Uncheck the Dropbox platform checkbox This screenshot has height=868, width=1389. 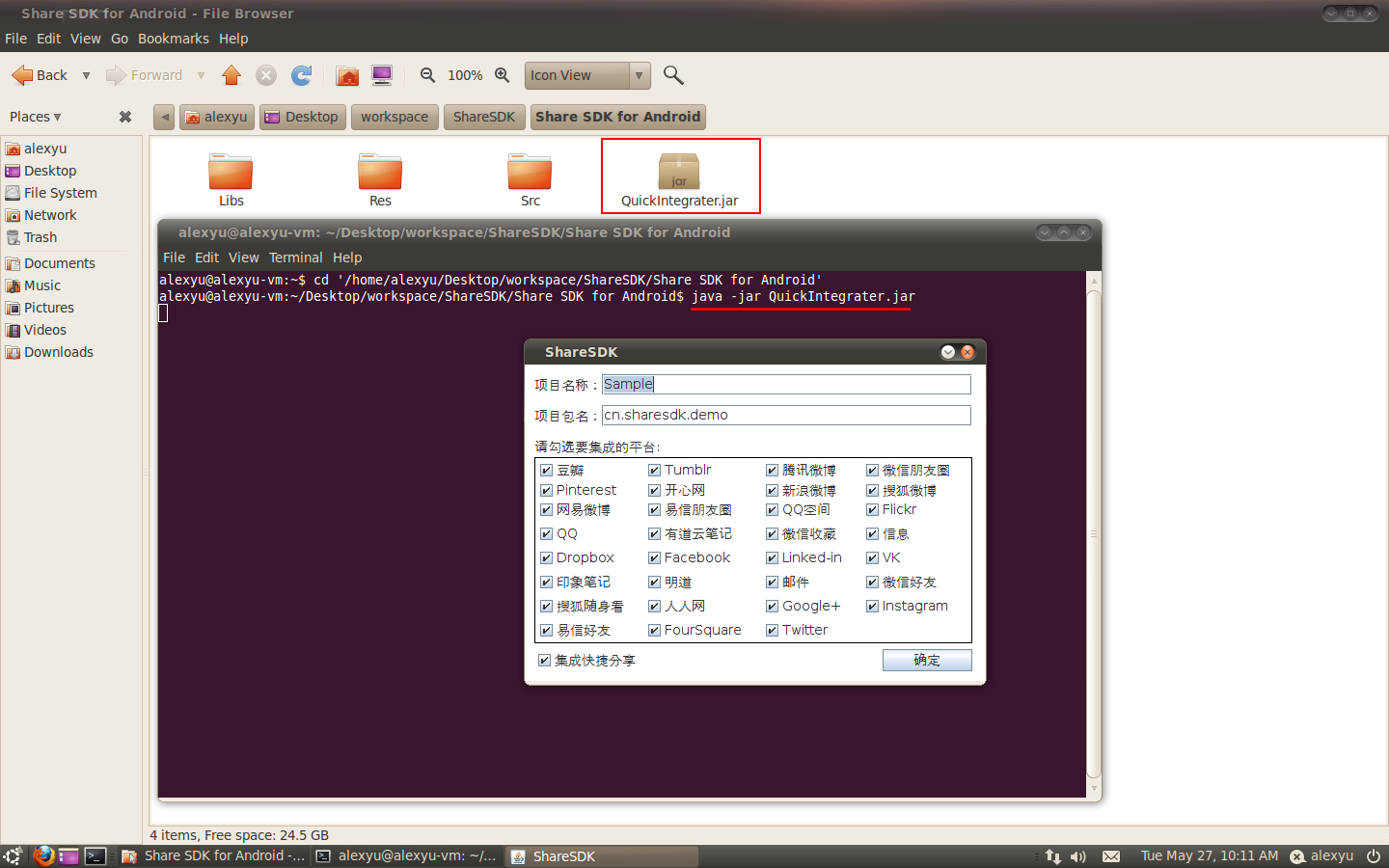click(547, 557)
